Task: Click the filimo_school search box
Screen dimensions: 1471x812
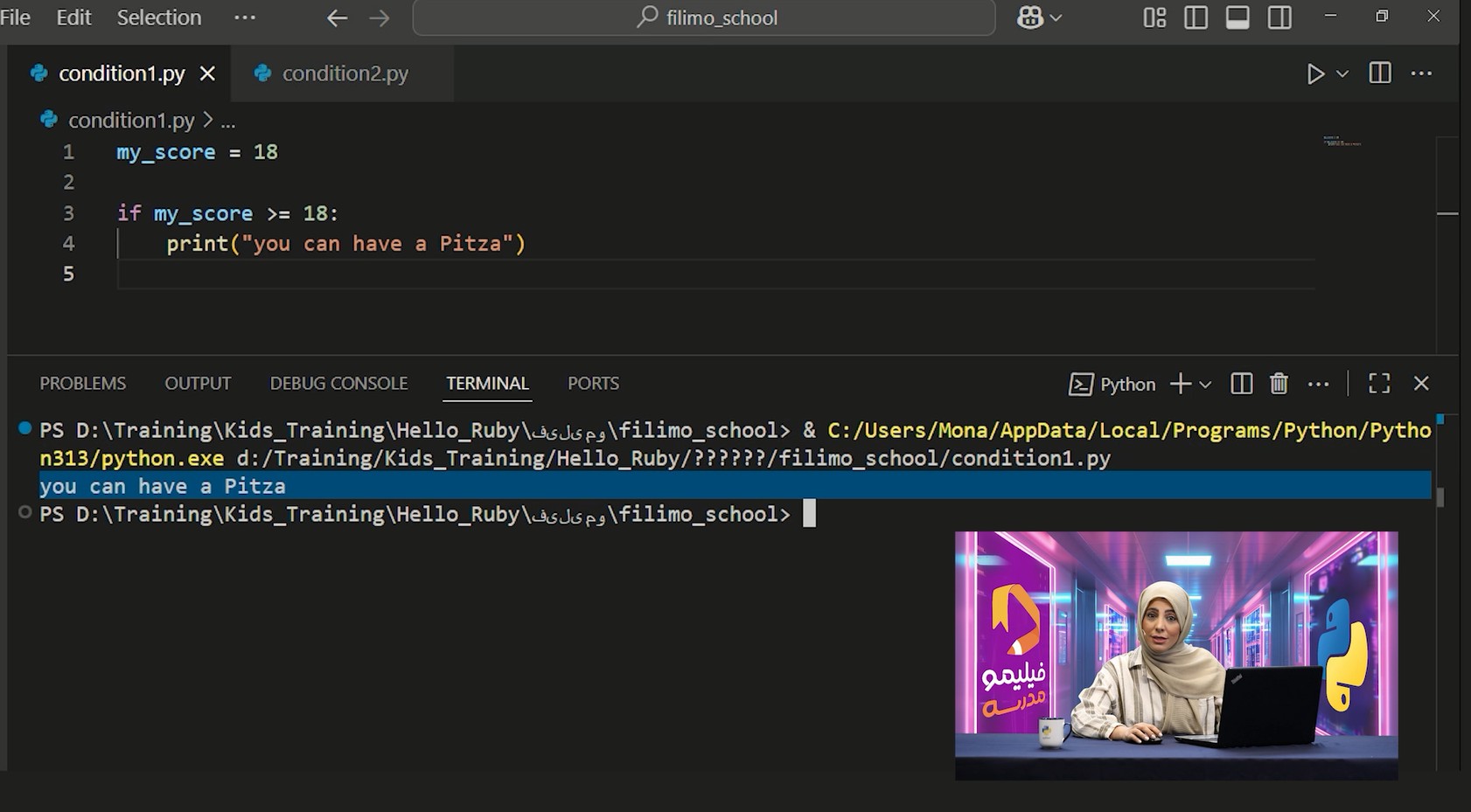Action: pos(704,17)
